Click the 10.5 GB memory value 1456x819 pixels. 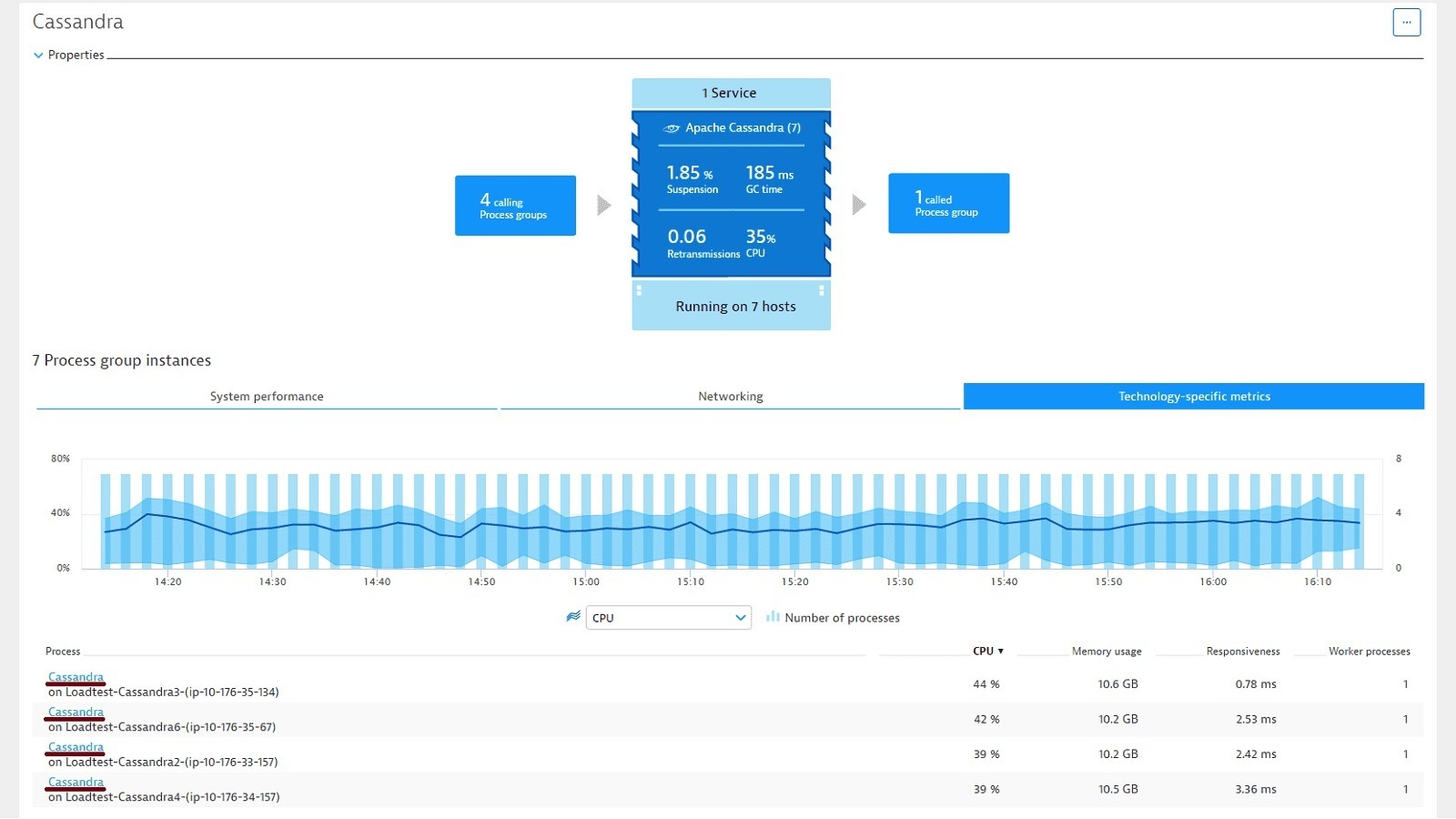(1117, 790)
